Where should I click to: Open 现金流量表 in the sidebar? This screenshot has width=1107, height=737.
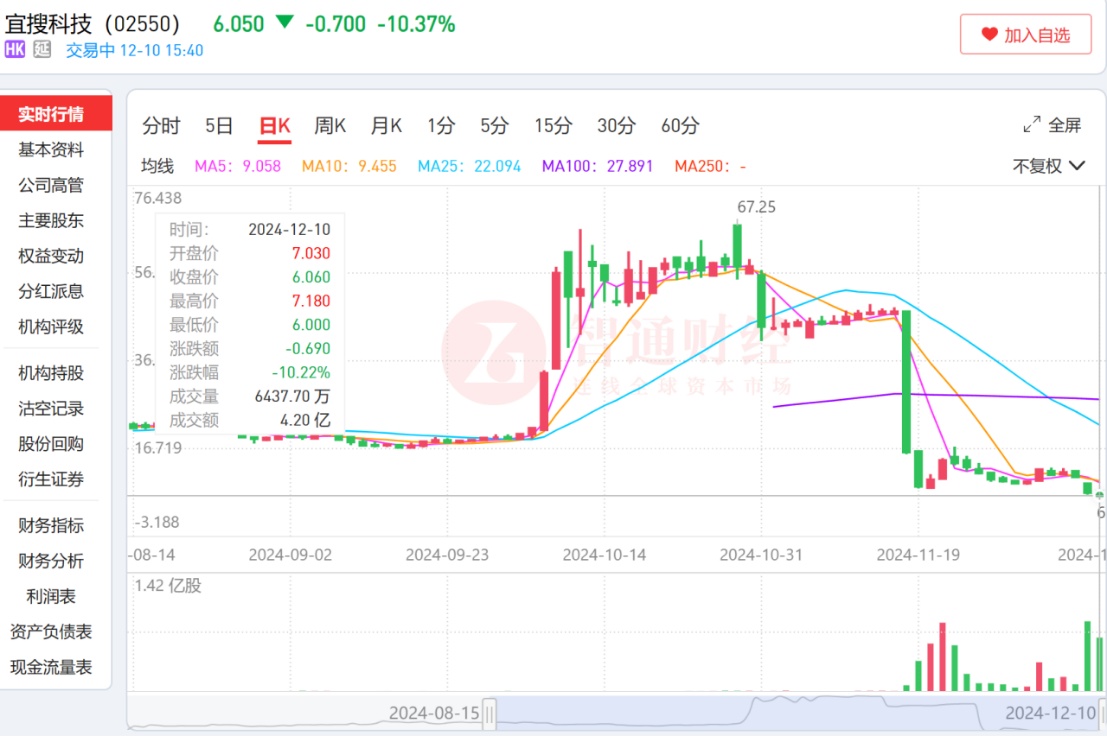(51, 666)
